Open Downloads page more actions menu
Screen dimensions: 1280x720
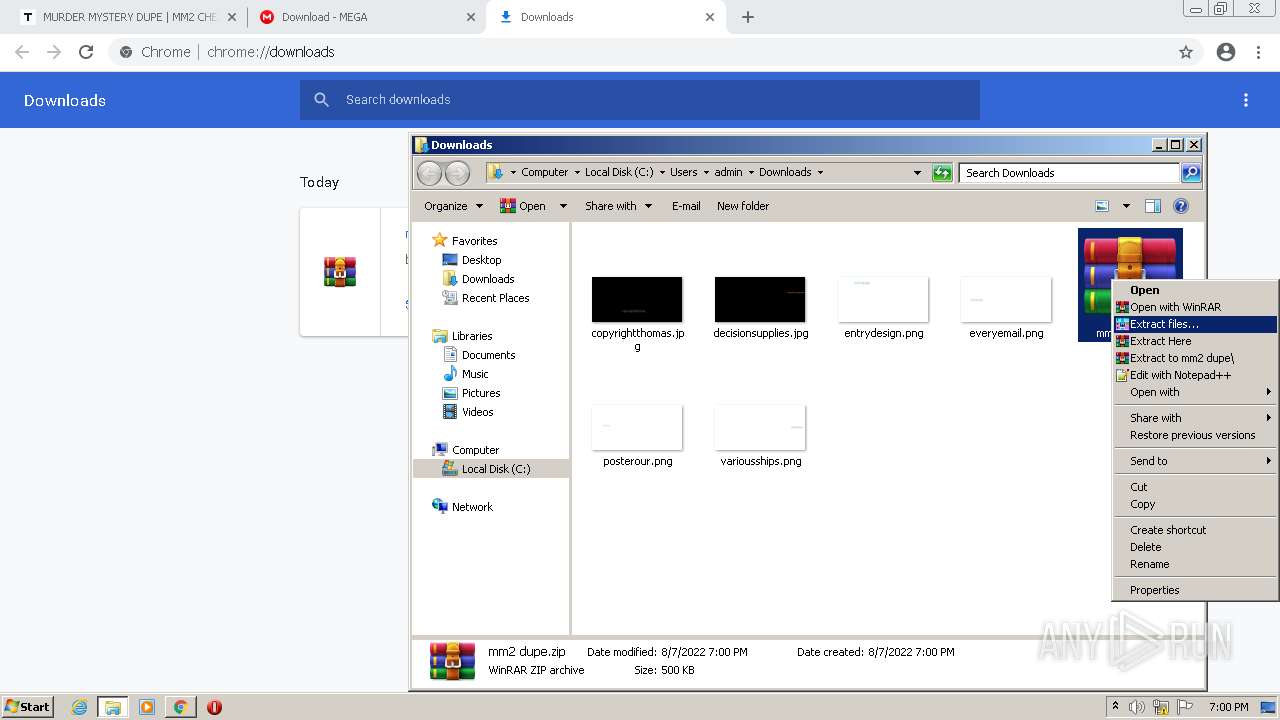(1246, 100)
